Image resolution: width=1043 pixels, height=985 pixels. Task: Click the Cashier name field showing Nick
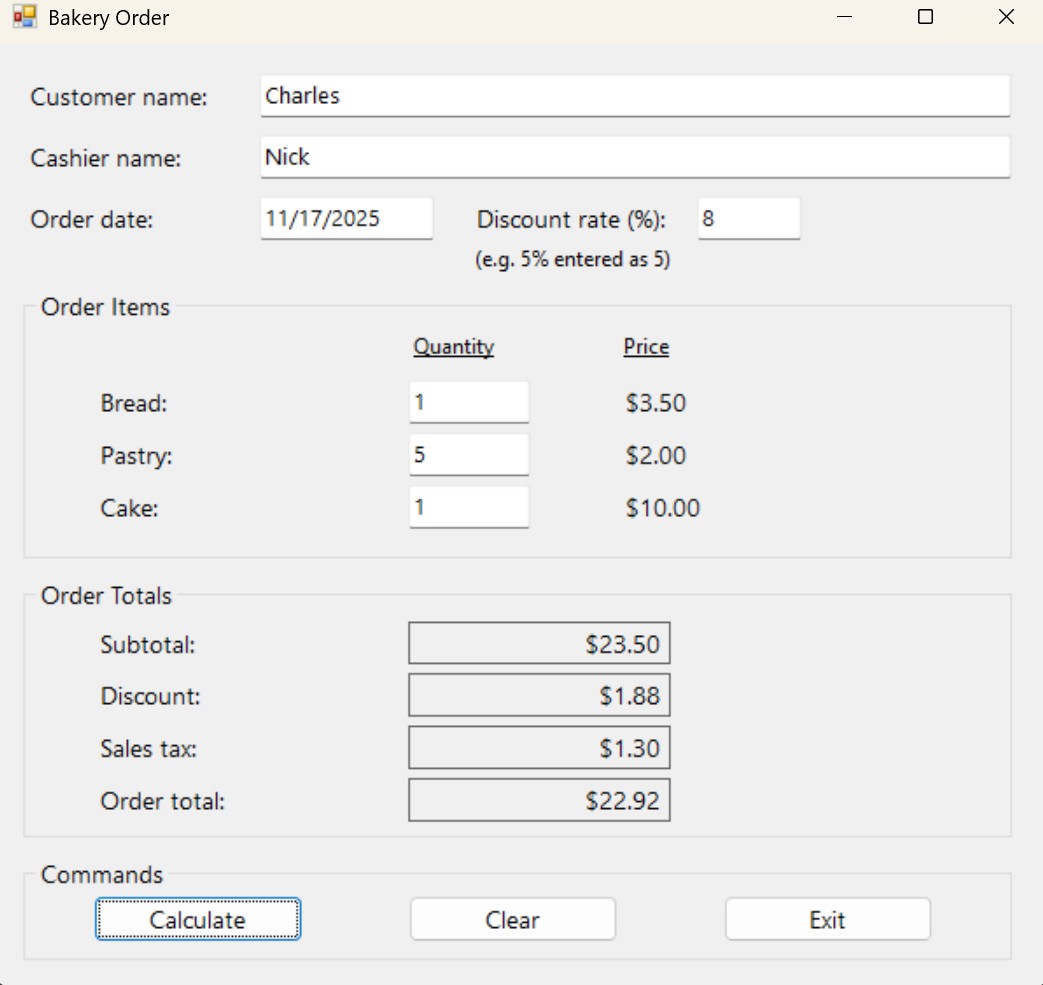pyautogui.click(x=634, y=157)
